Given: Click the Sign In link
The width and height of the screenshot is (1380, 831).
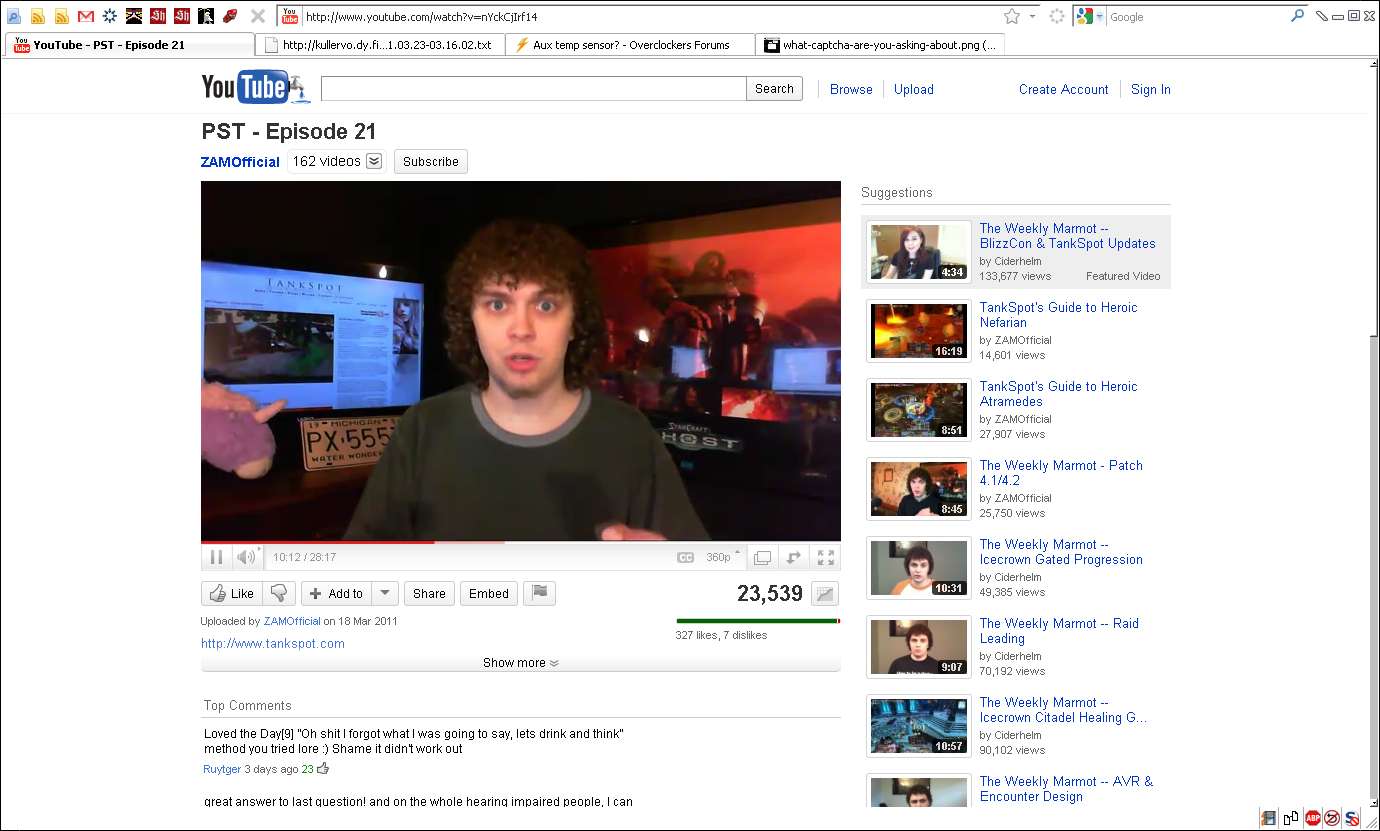Looking at the screenshot, I should (1151, 89).
